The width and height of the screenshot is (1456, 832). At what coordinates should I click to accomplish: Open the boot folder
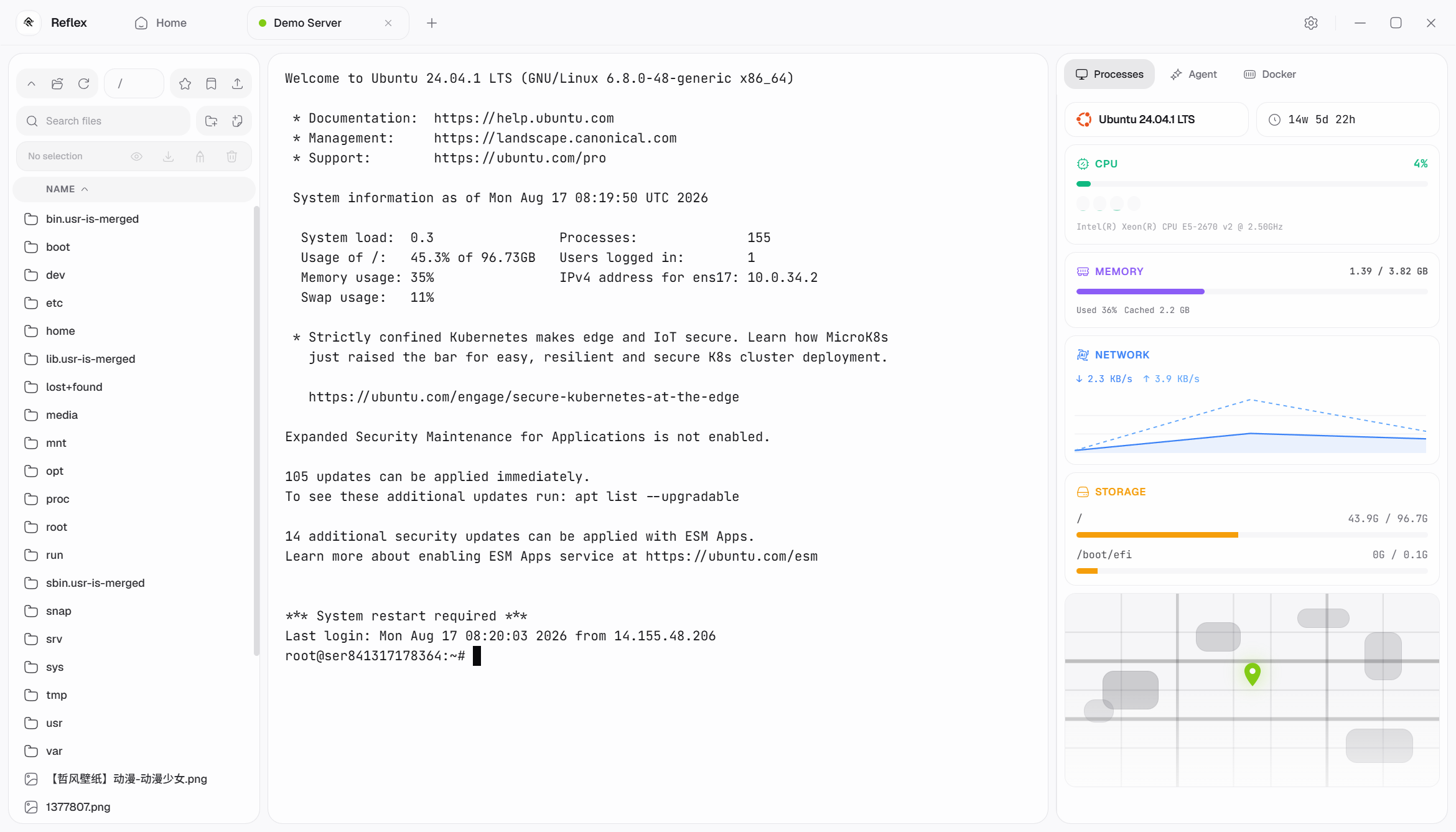(x=134, y=247)
